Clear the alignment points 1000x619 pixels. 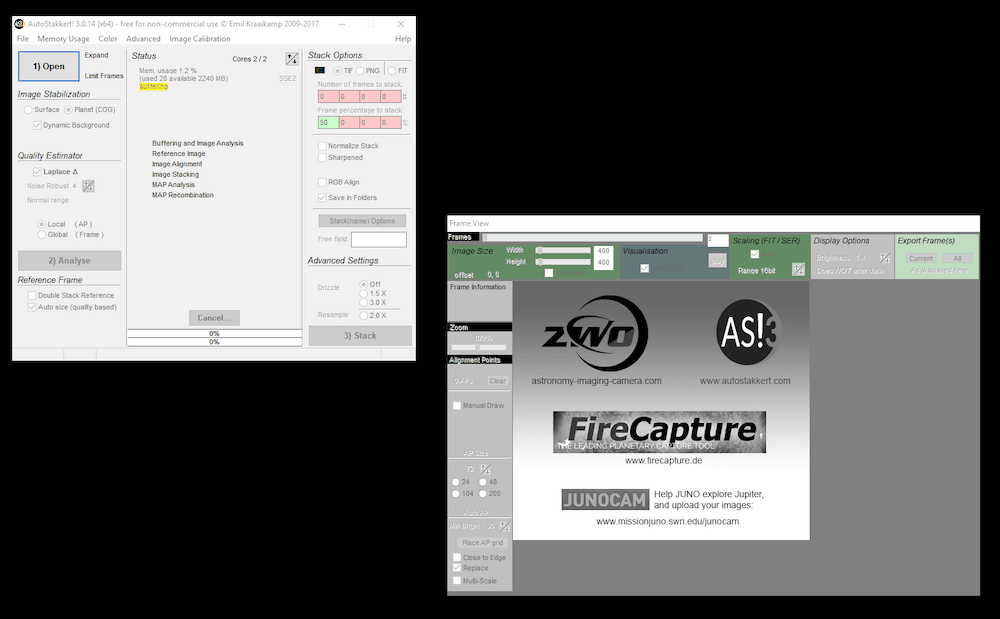click(497, 381)
